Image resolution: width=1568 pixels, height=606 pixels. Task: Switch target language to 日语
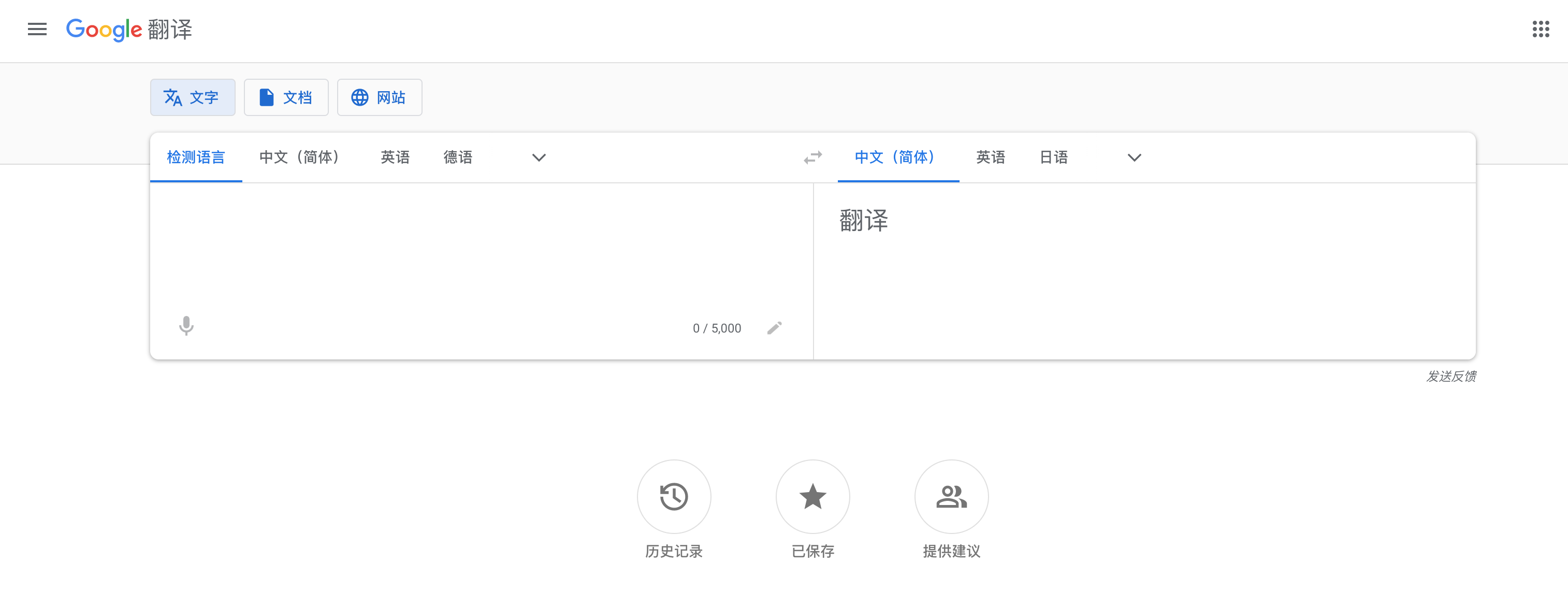coord(1054,157)
